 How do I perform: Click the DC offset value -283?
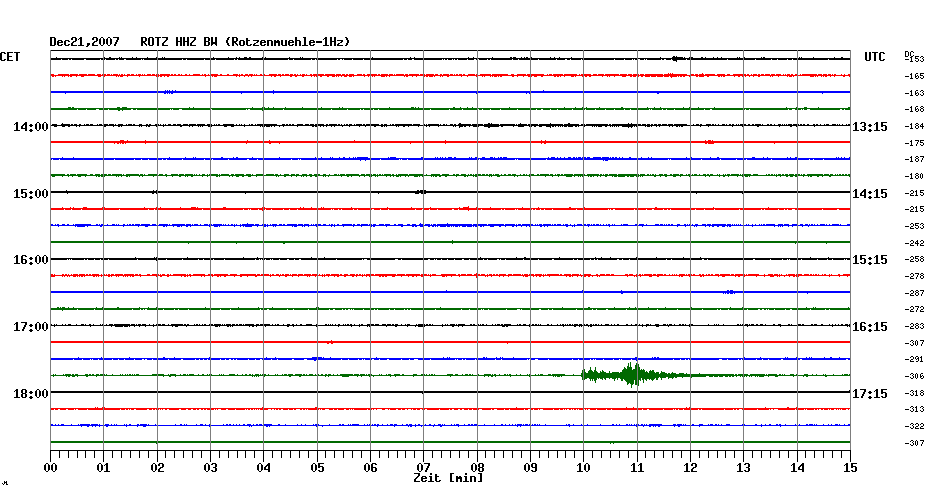point(915,326)
